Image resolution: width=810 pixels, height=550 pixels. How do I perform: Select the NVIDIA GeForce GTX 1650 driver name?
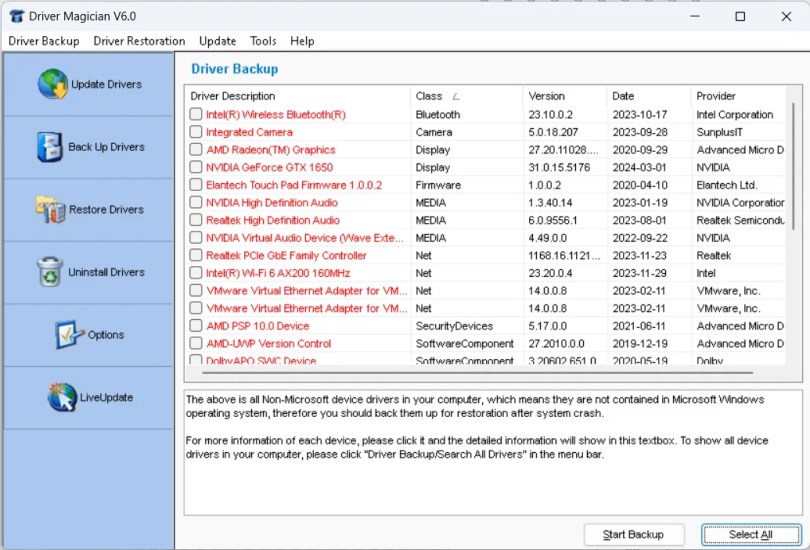pos(269,167)
